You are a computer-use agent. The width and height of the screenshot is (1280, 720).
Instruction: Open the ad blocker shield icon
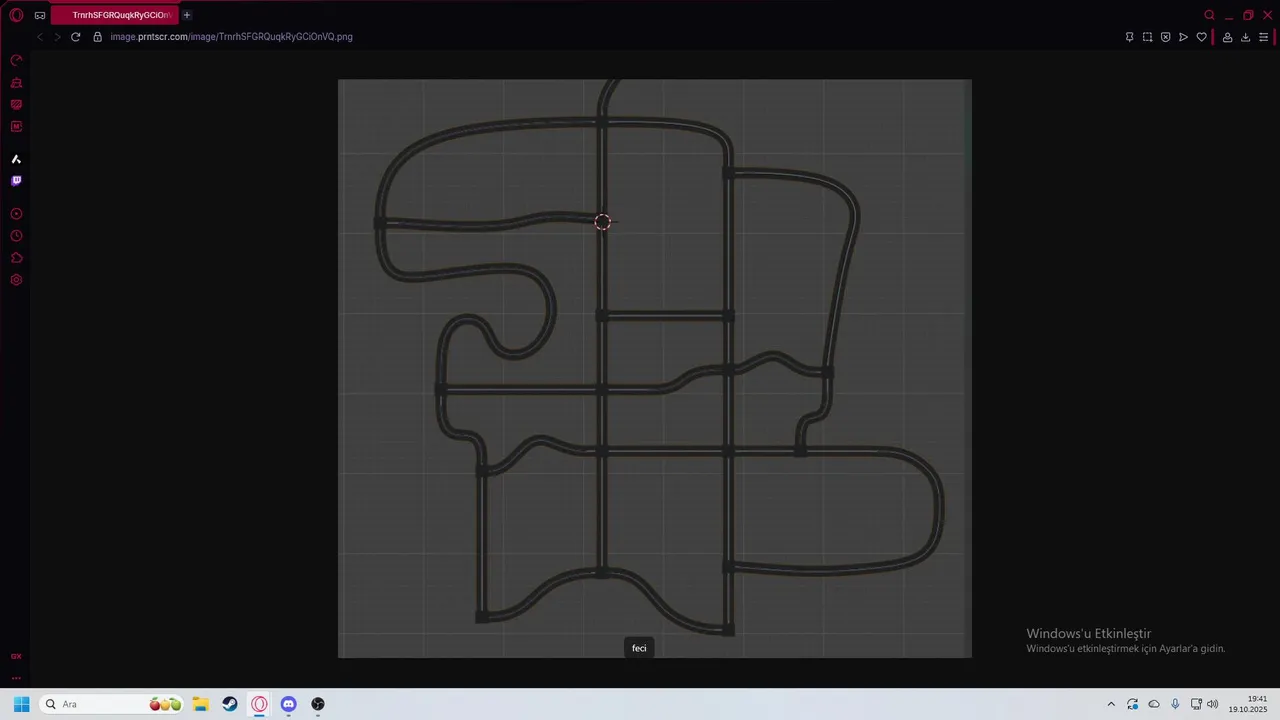1166,37
